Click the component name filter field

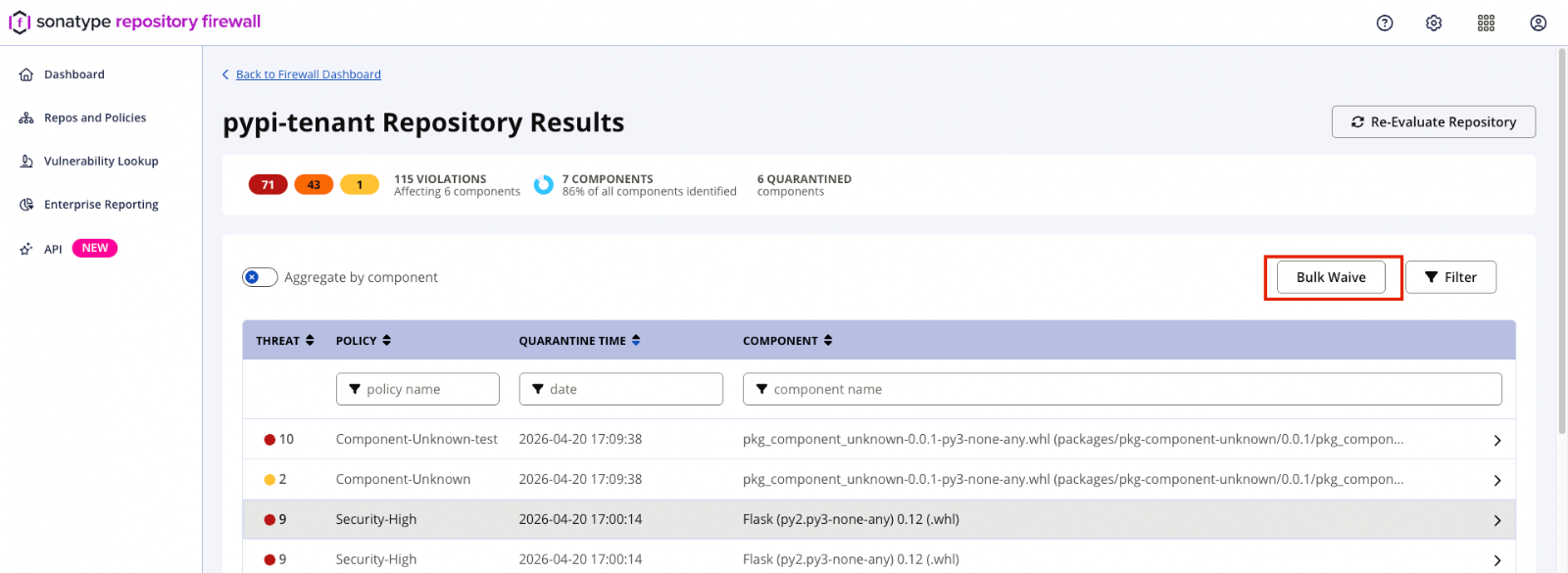pyautogui.click(x=1122, y=389)
